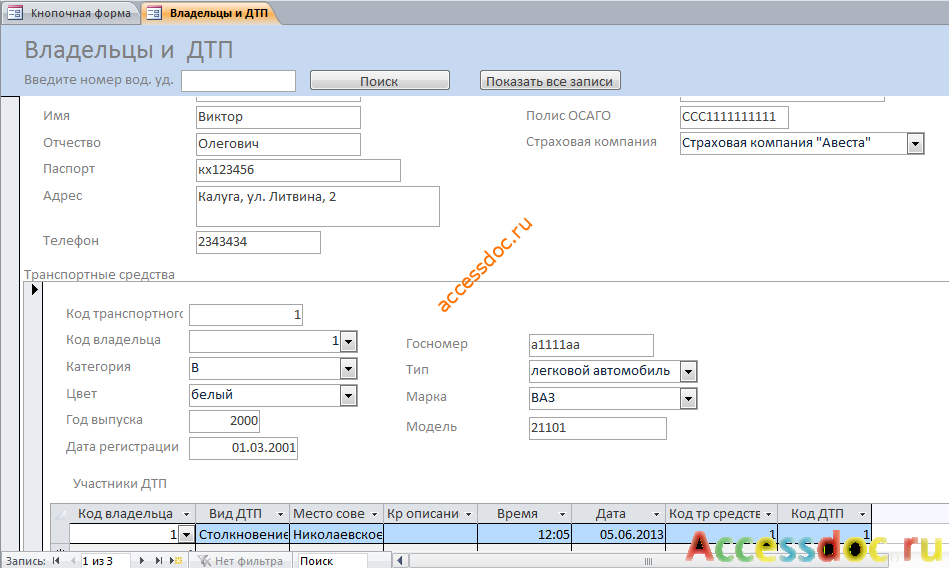
Task: Open 'Дата' column filter arrow
Action: (x=656, y=514)
